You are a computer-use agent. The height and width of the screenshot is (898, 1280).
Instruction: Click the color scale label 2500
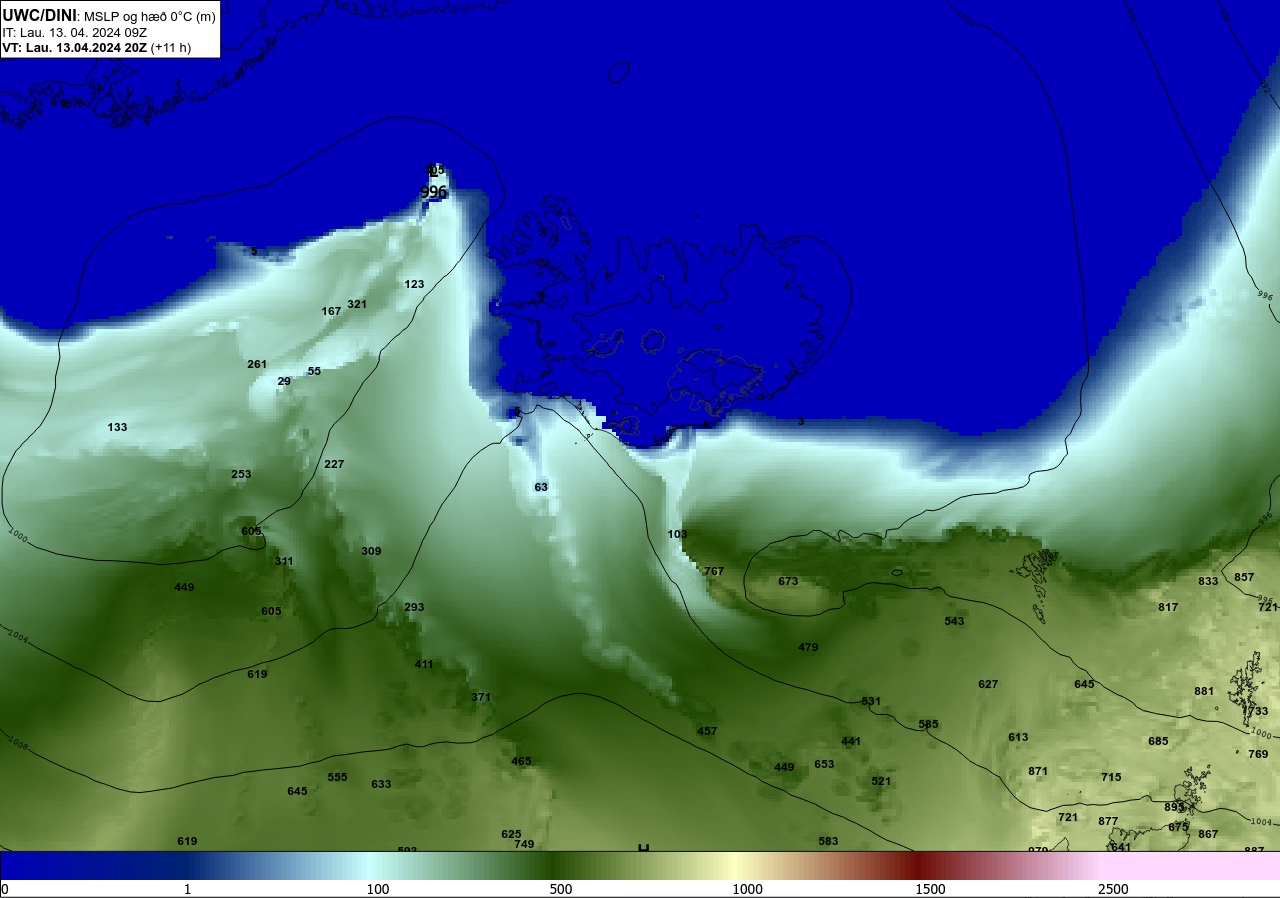click(x=1113, y=889)
